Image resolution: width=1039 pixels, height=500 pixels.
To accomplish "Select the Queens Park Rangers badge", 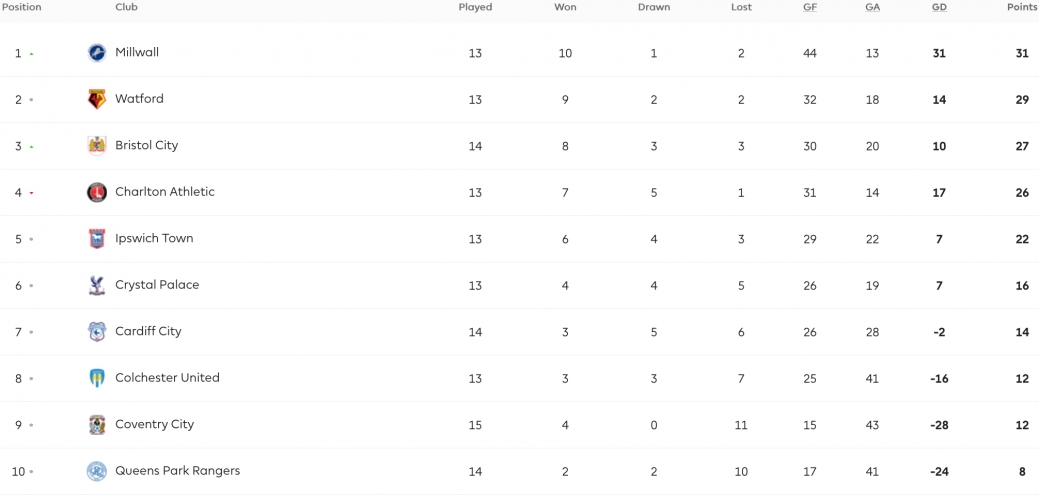I will pyautogui.click(x=97, y=472).
